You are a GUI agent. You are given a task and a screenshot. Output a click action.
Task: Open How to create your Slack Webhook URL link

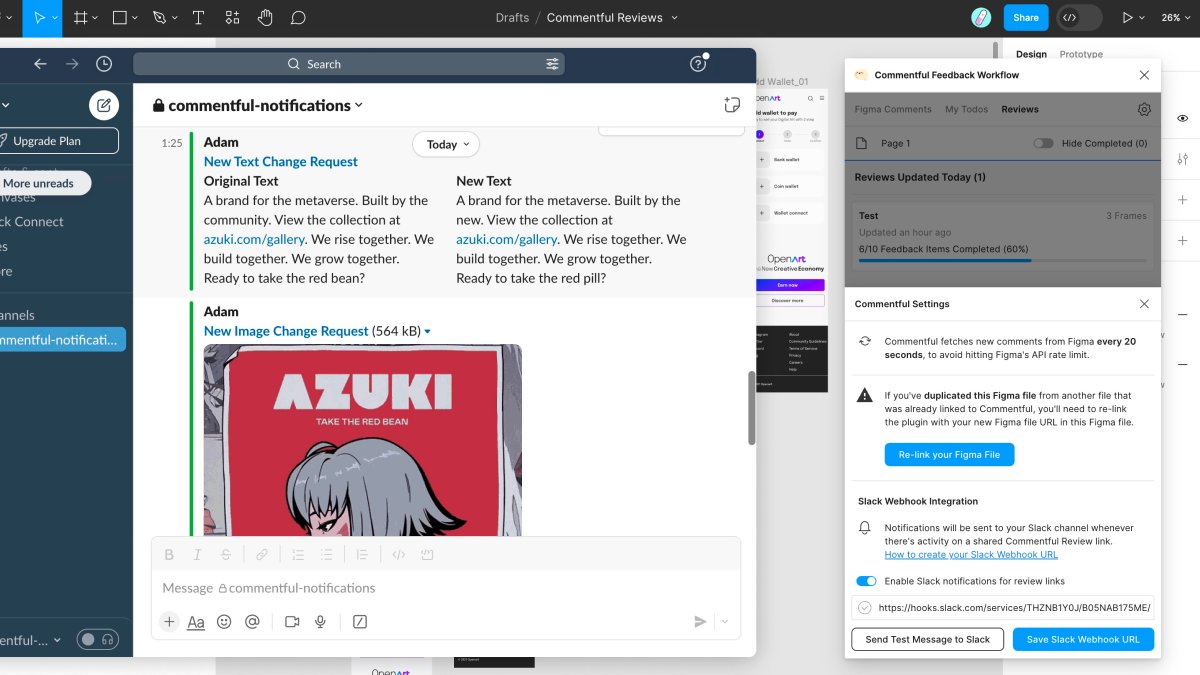tap(971, 554)
